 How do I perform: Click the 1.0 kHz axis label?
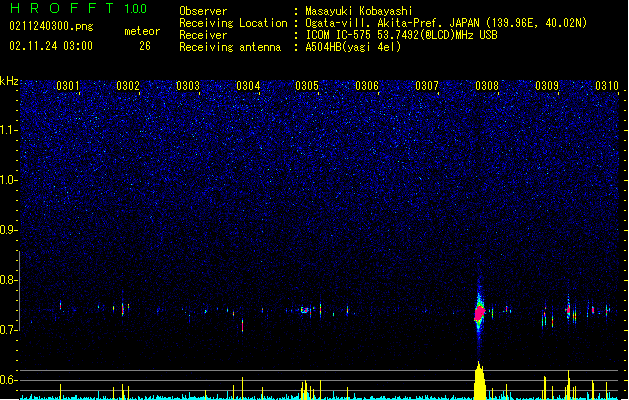[9, 180]
